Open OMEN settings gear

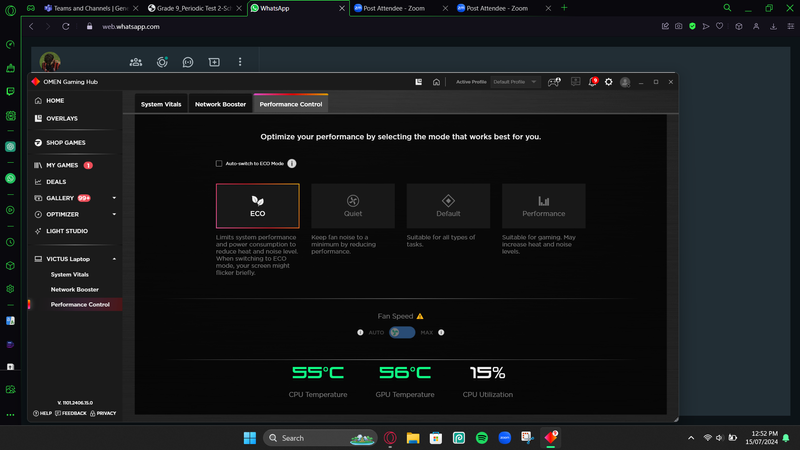point(609,82)
